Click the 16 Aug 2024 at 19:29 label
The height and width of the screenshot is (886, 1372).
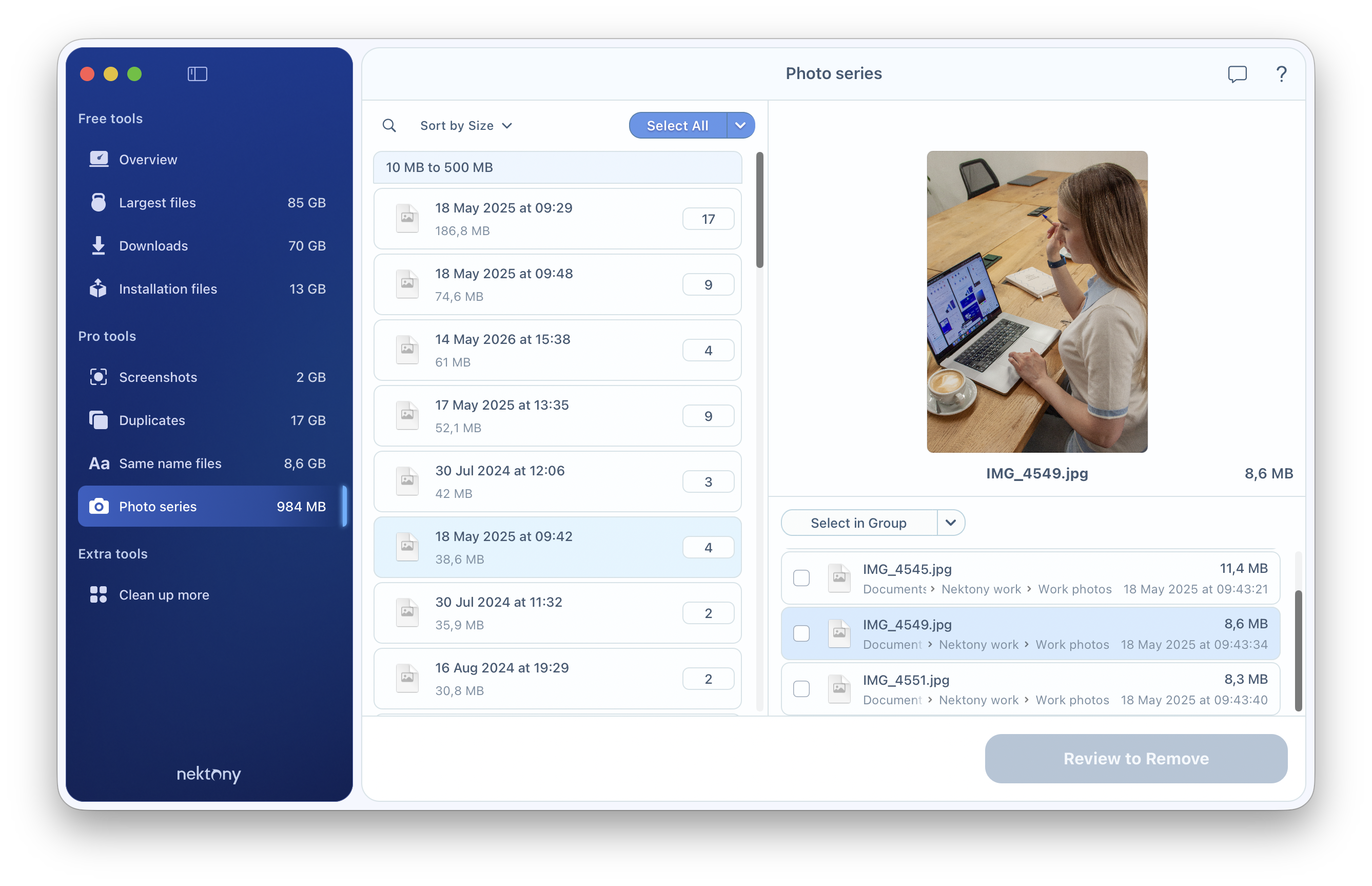tap(501, 667)
